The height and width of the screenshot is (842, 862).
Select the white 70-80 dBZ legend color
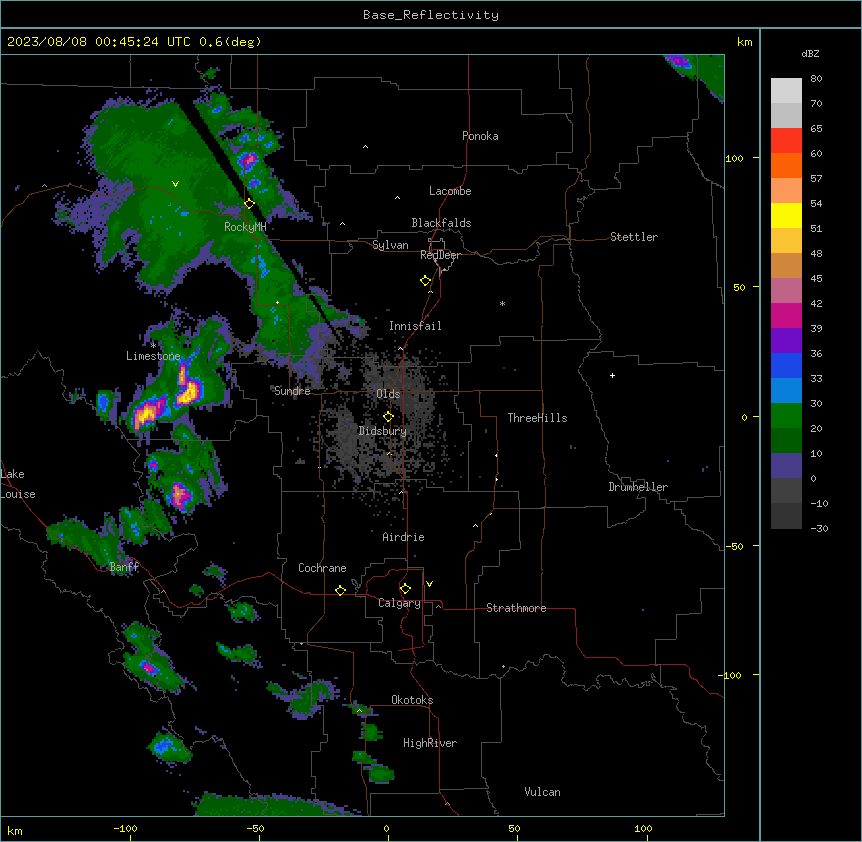tap(786, 90)
